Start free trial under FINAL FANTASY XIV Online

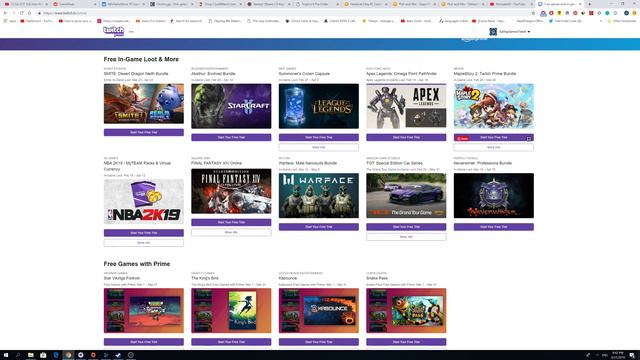coord(231,222)
